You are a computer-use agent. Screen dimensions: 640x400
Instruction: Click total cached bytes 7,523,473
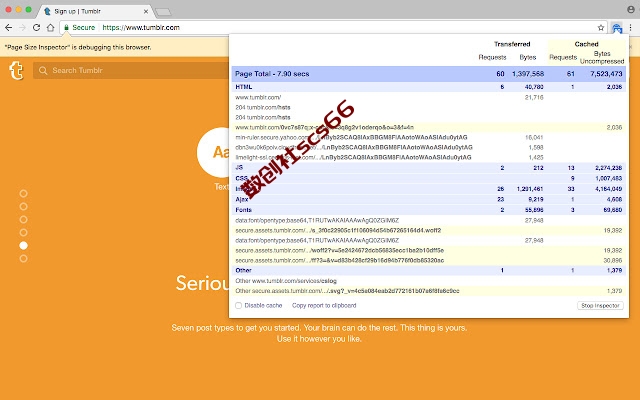click(x=606, y=74)
